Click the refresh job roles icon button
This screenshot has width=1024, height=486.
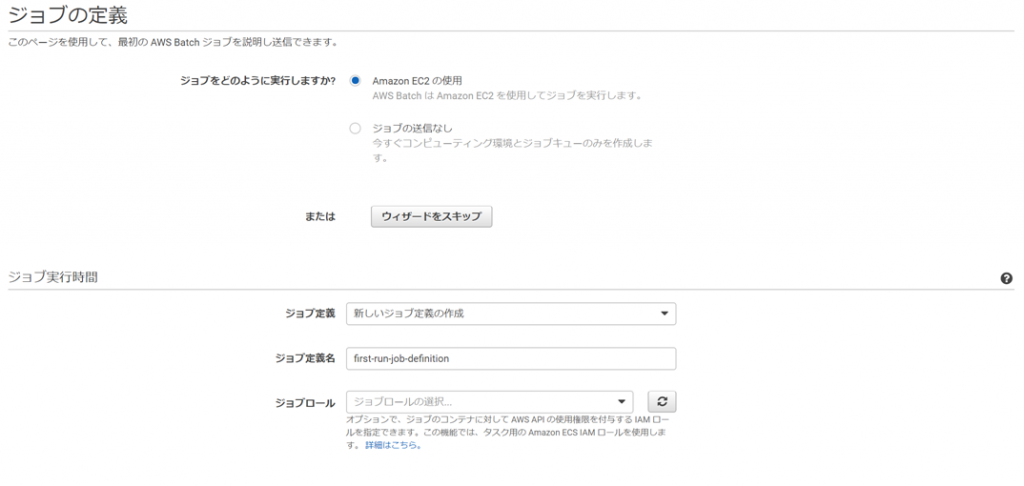(662, 401)
